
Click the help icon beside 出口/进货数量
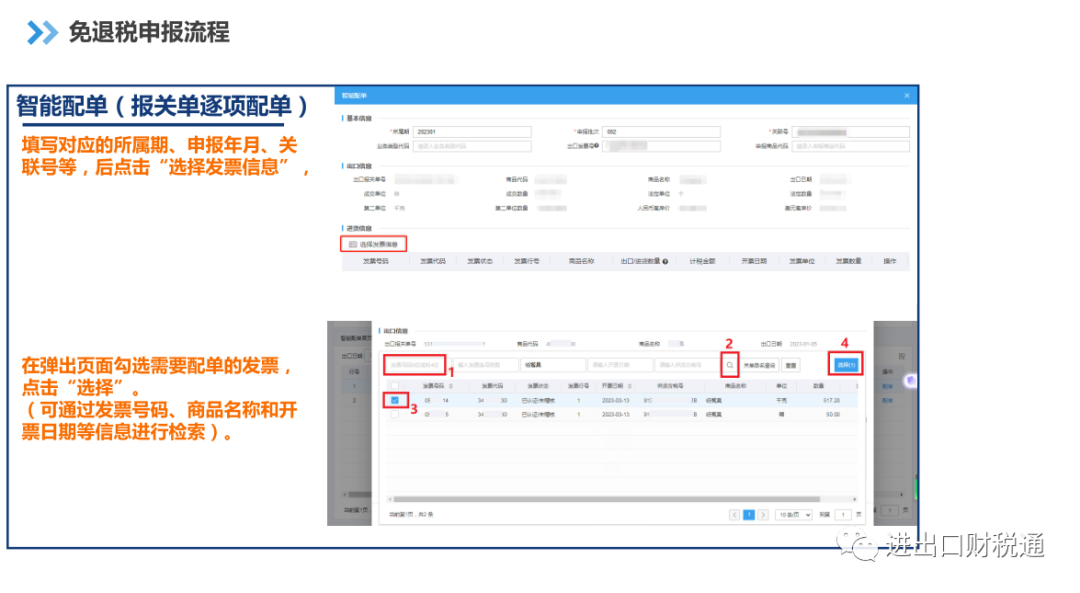(665, 262)
